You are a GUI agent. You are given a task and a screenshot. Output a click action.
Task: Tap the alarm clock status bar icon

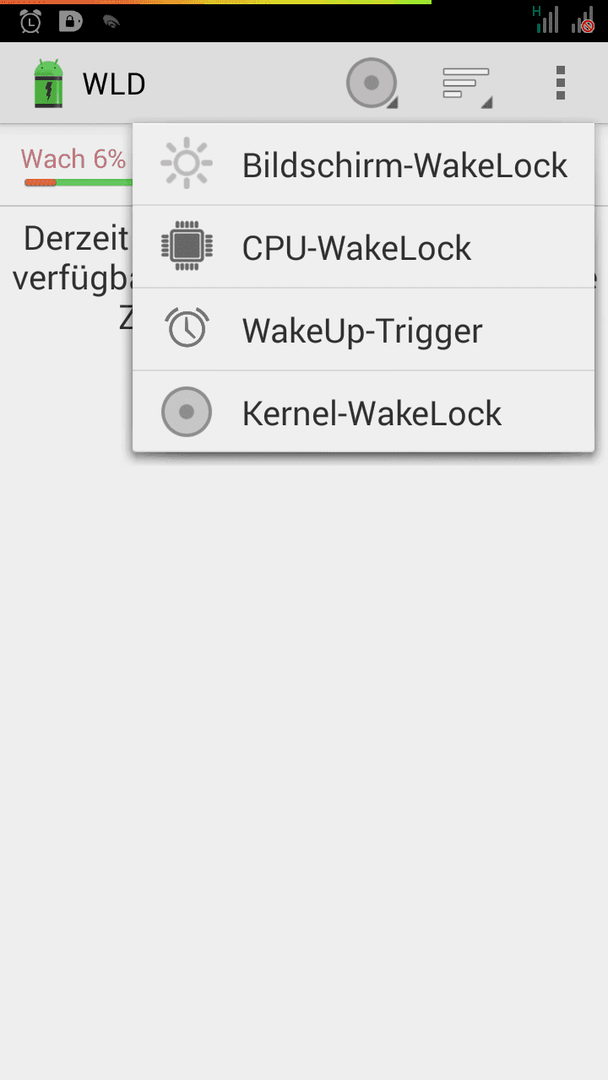[x=30, y=21]
